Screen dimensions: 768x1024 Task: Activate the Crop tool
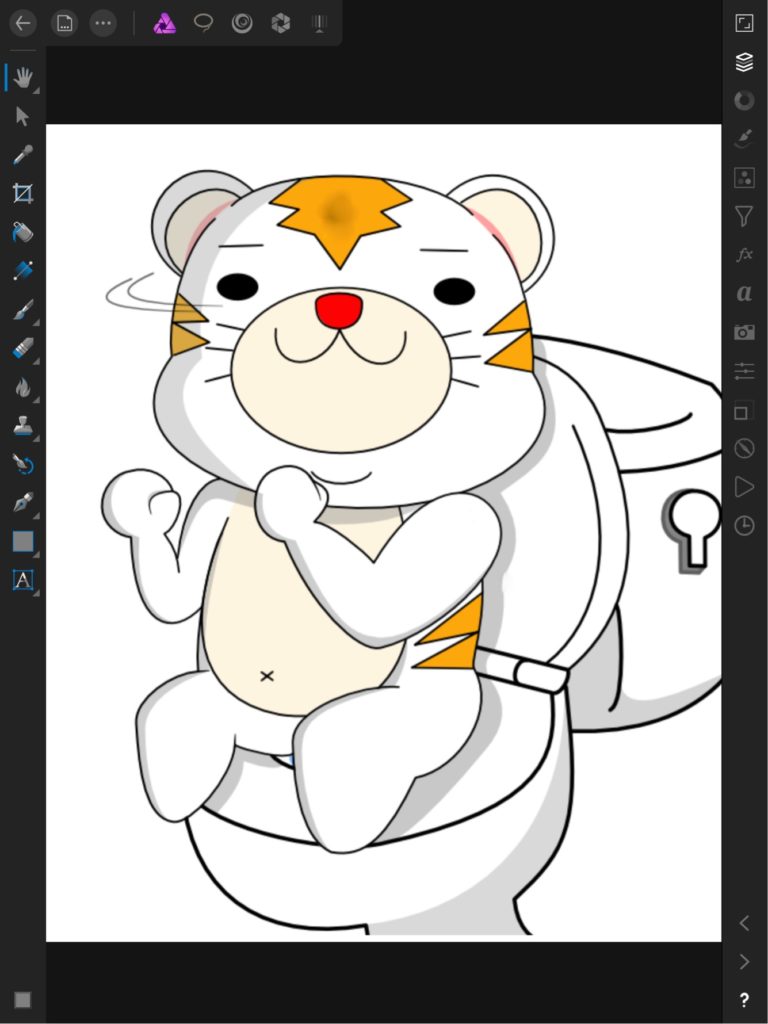coord(22,193)
